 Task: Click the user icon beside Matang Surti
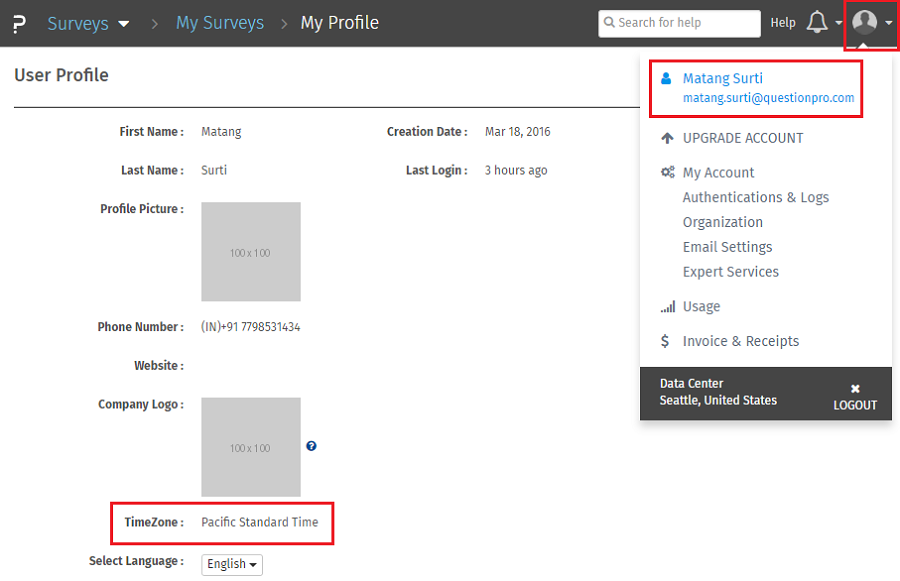click(x=664, y=77)
